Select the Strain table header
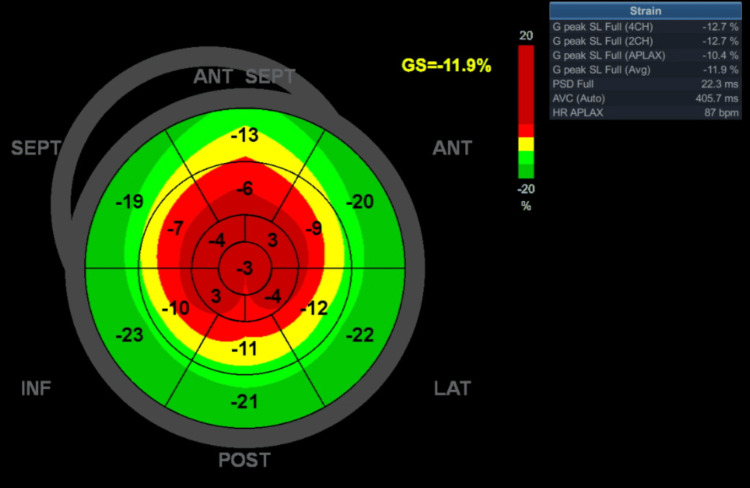 (645, 11)
